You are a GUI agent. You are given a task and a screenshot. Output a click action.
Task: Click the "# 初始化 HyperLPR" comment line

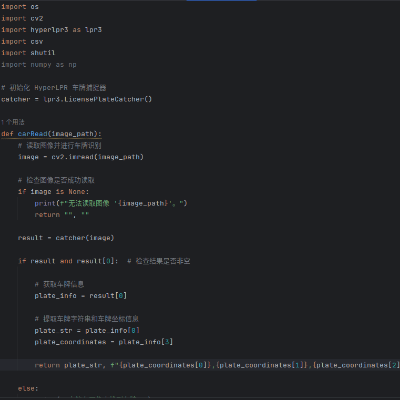pyautogui.click(x=54, y=88)
